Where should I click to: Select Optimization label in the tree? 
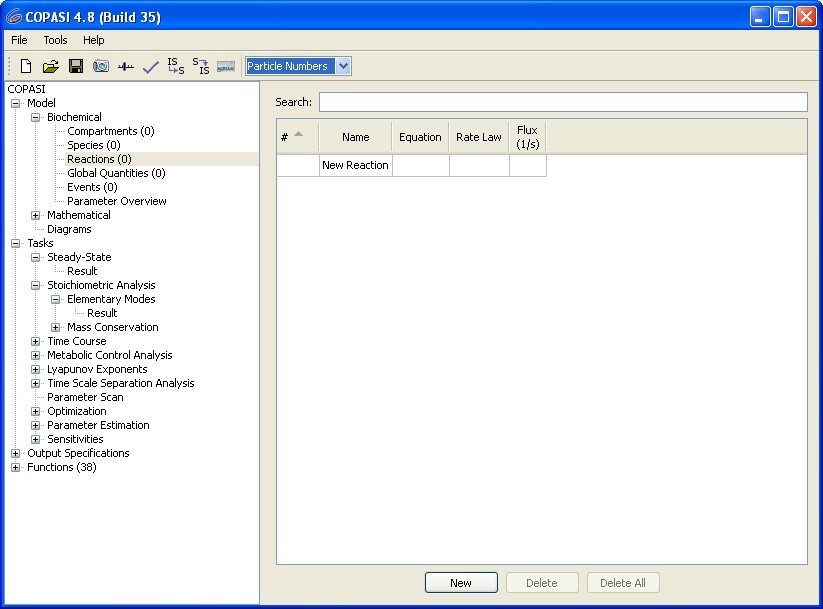point(77,412)
